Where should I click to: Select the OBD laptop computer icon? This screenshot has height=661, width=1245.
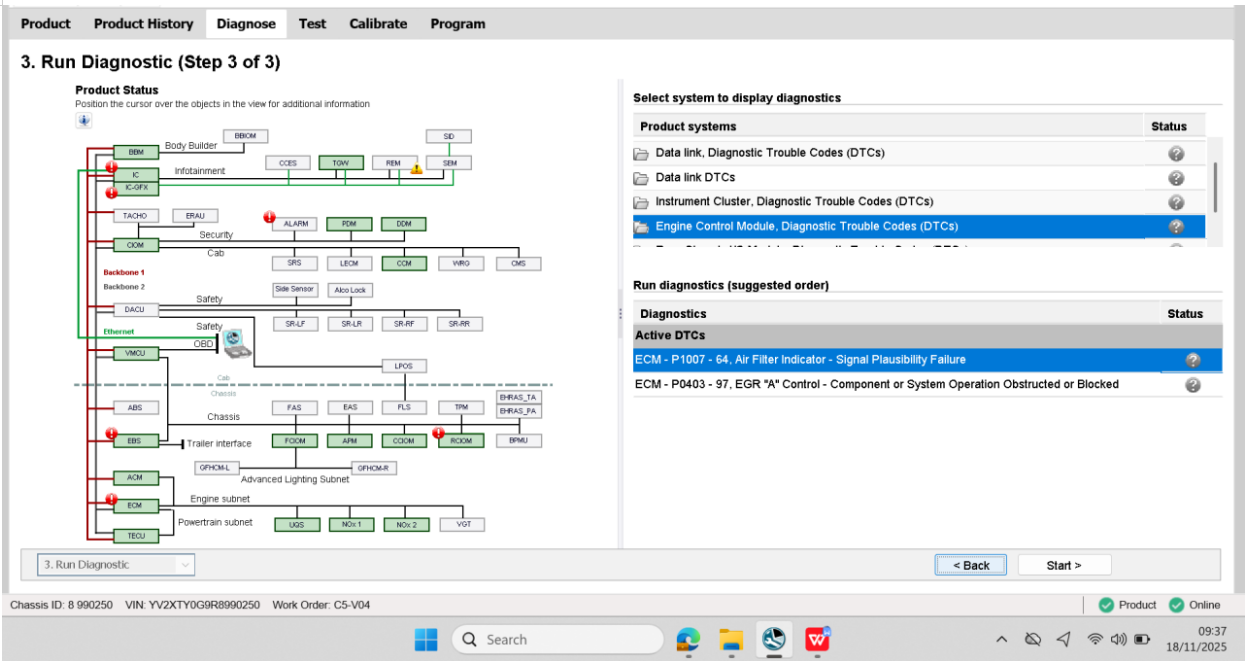pyautogui.click(x=235, y=343)
